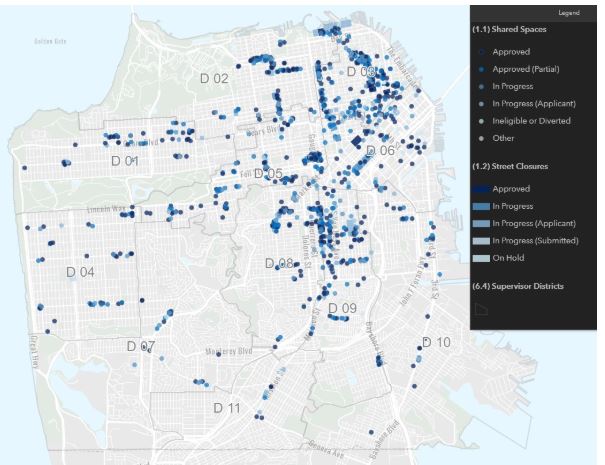Select the In Progress Shared Spaces dot icon
605x465 pixels.
tap(481, 86)
